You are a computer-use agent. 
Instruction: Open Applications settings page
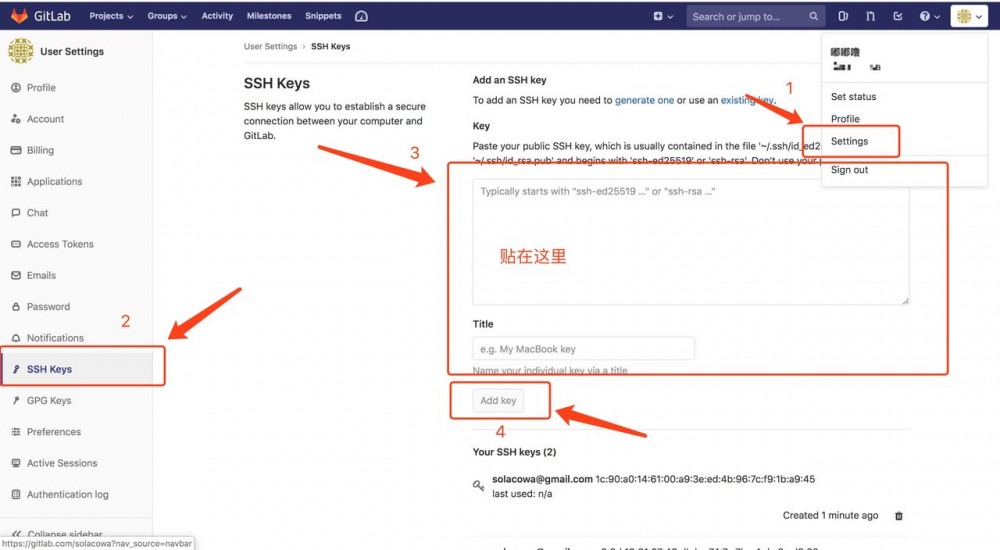point(54,181)
